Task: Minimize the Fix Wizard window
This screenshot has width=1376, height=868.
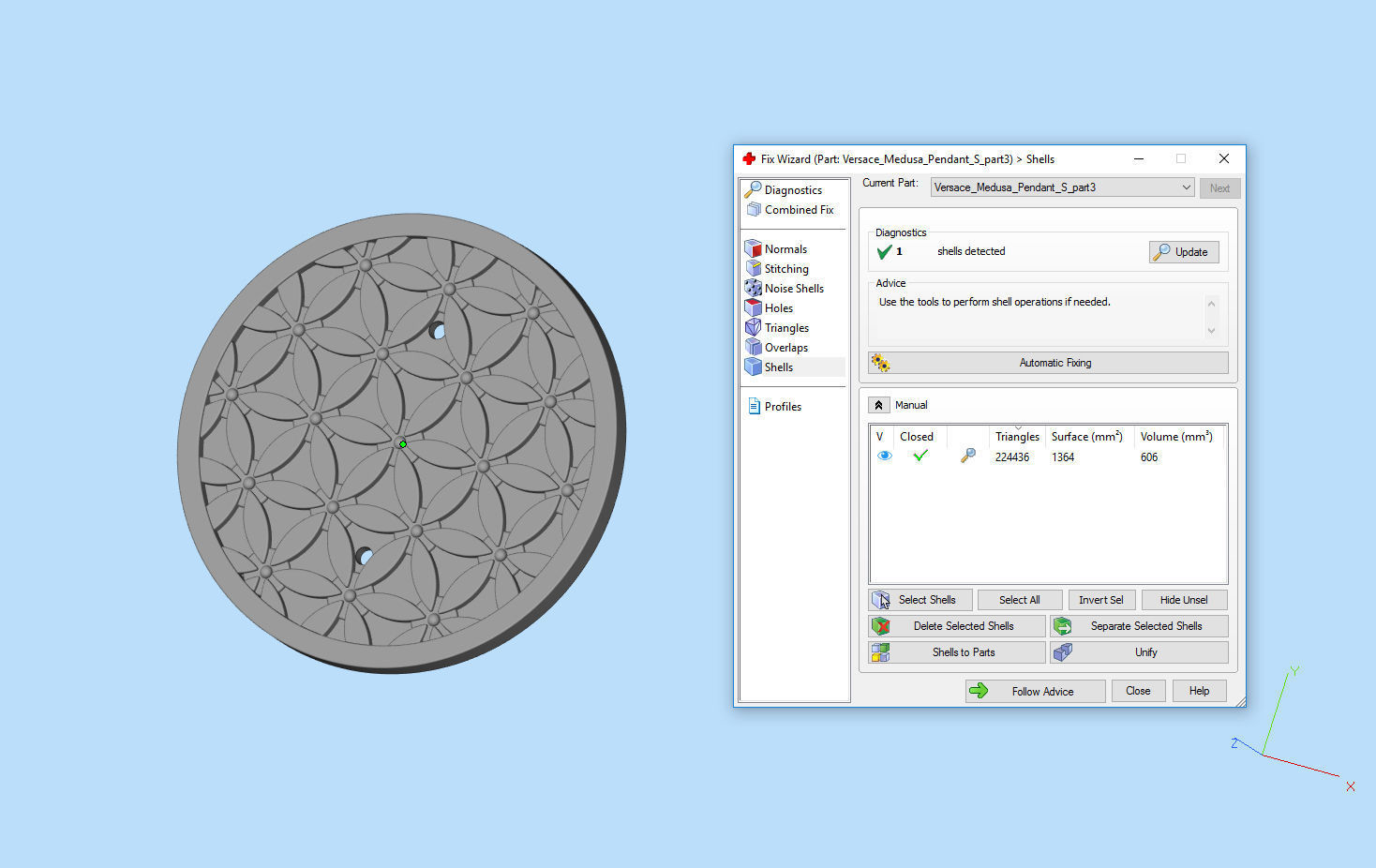Action: (1139, 159)
